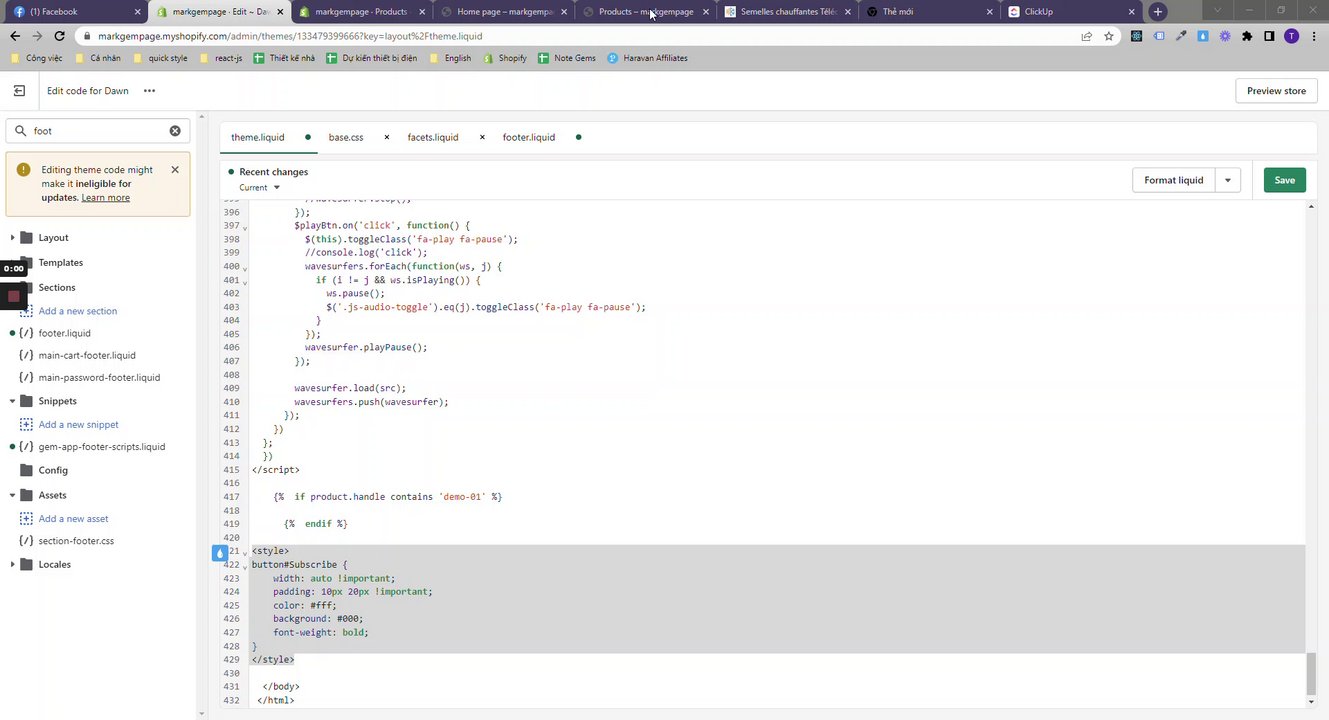Expand the Locales folder arrow
The image size is (1329, 720).
click(x=12, y=564)
